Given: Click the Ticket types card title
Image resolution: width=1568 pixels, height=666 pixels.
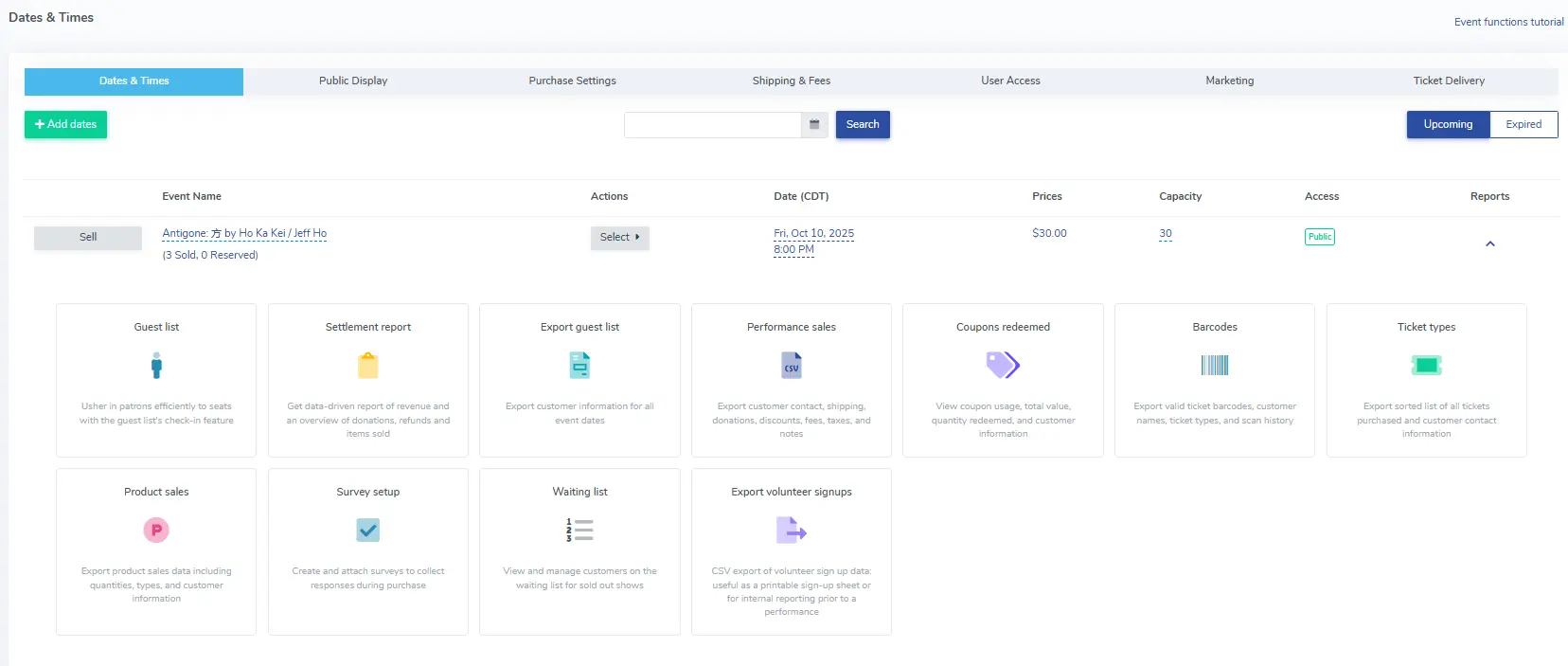Looking at the screenshot, I should pos(1426,327).
